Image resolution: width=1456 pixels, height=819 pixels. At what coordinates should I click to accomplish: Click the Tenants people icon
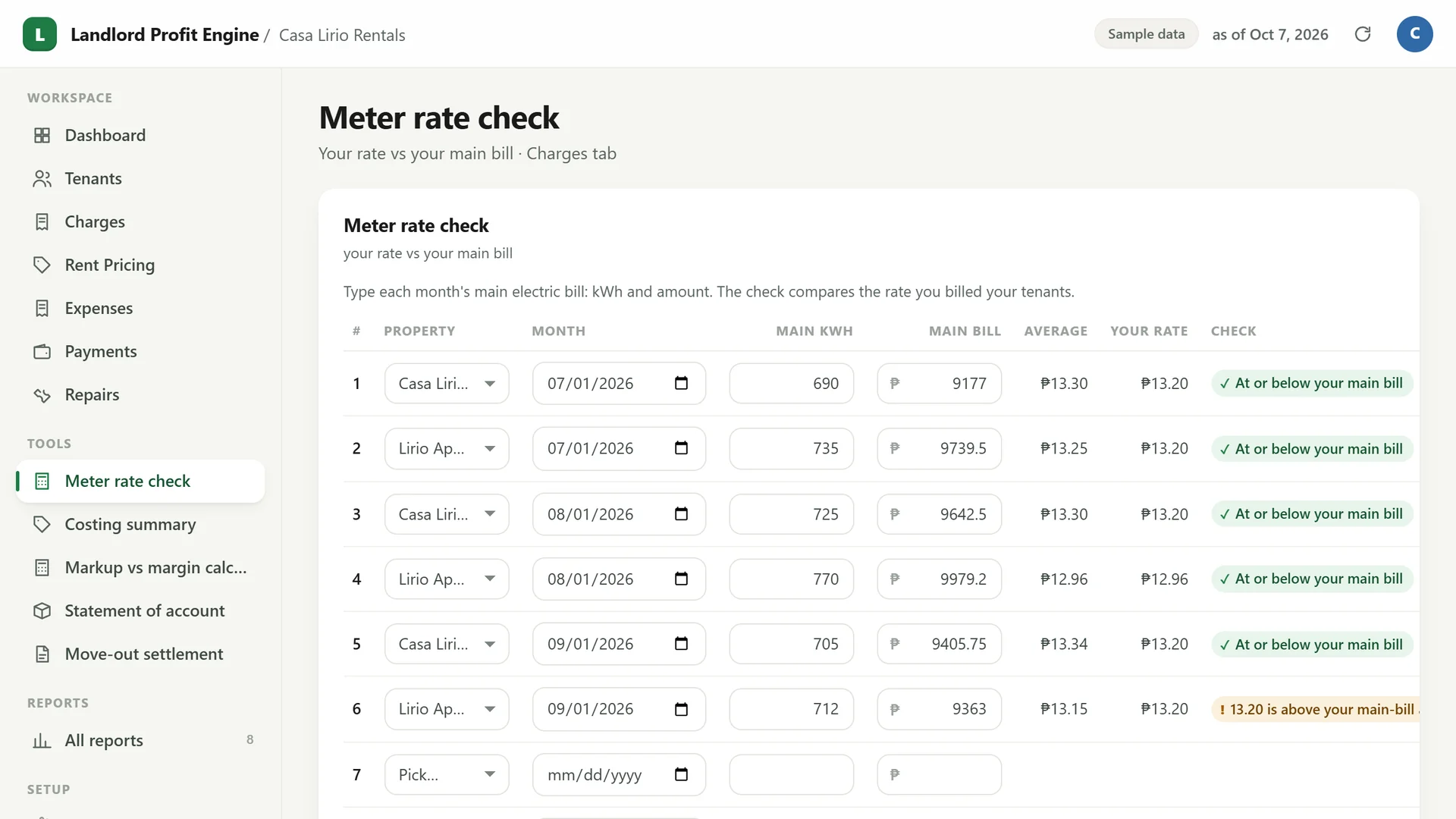tap(42, 178)
